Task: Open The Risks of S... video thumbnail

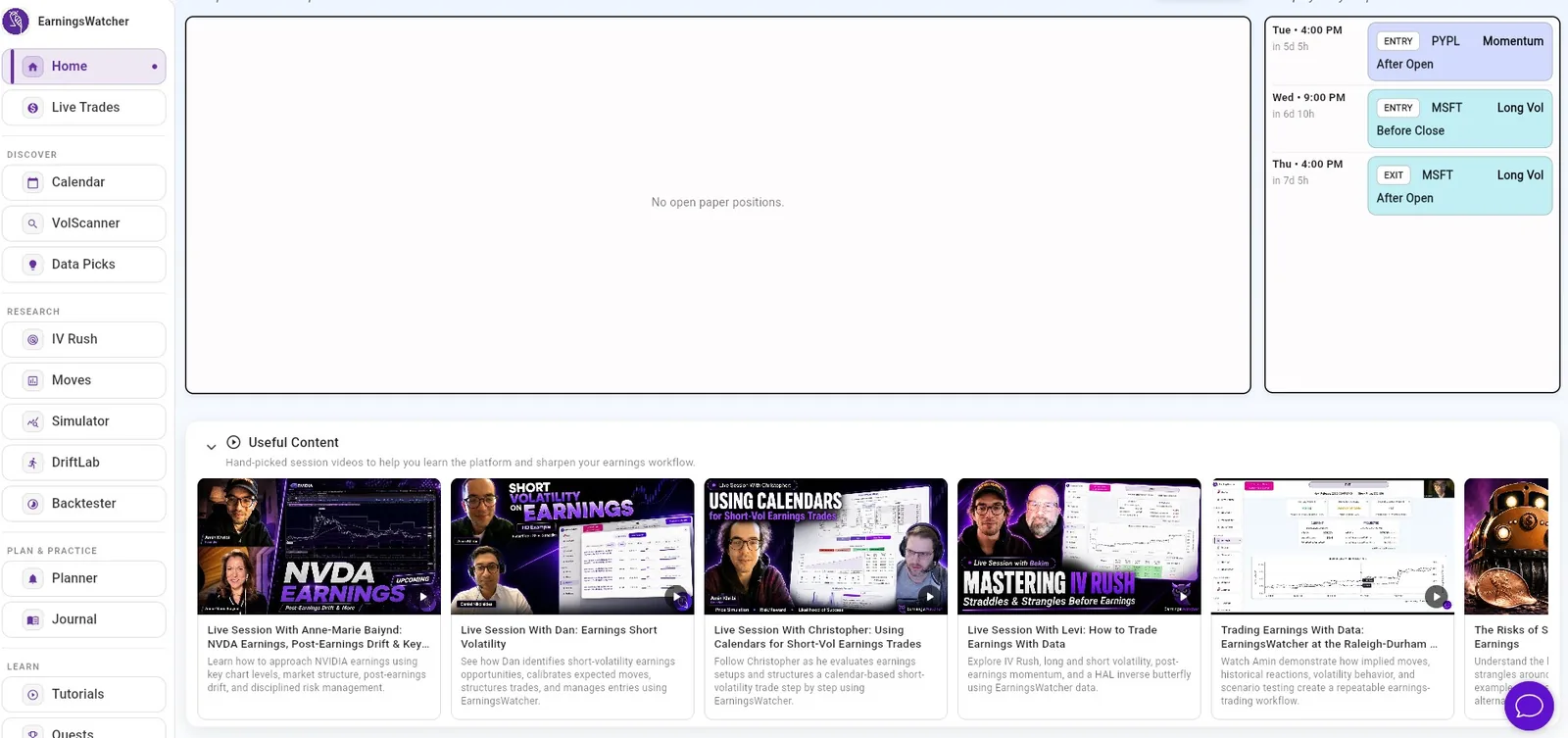Action: pyautogui.click(x=1506, y=546)
